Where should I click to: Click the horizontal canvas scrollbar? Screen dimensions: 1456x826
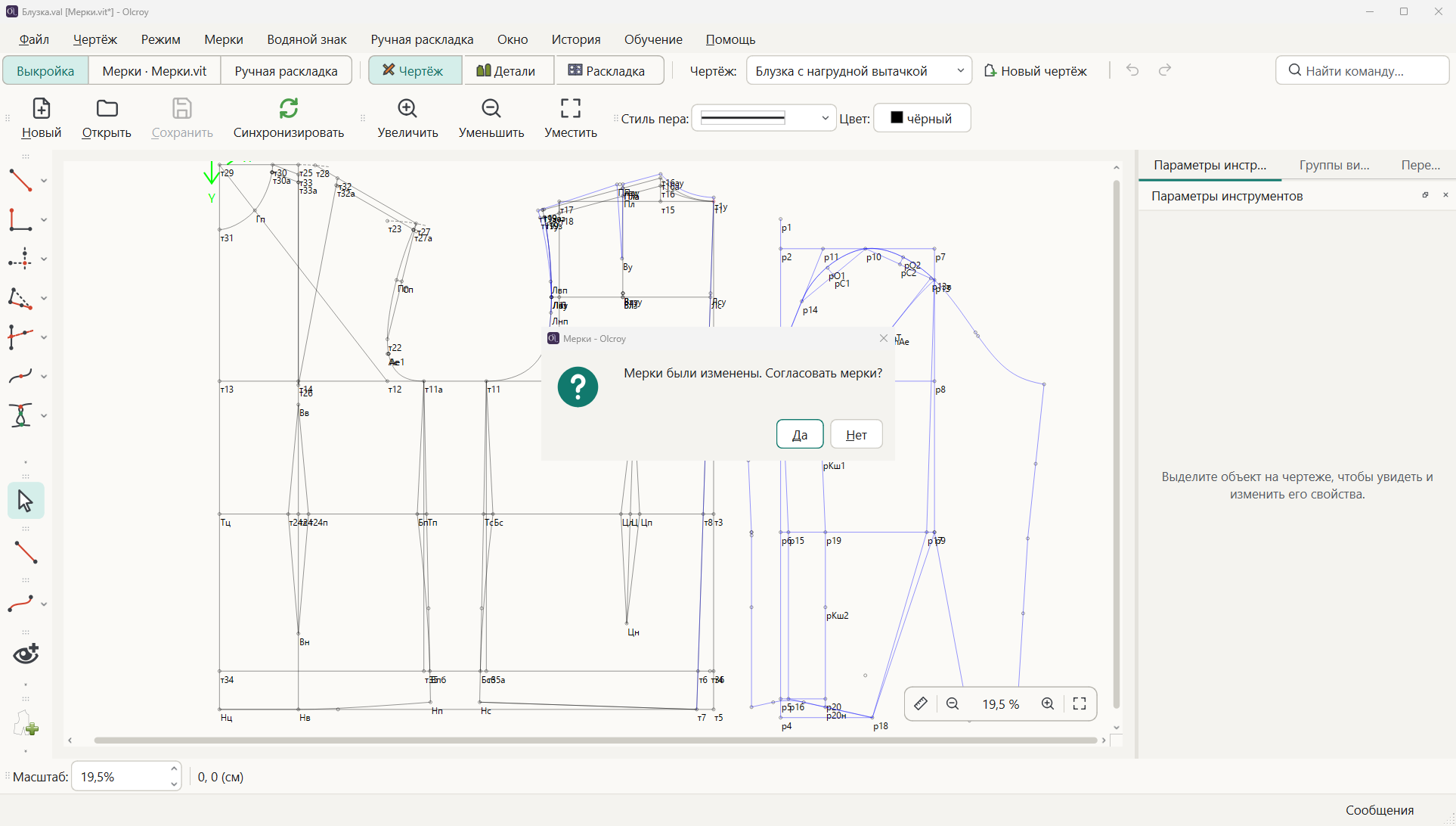pyautogui.click(x=595, y=741)
